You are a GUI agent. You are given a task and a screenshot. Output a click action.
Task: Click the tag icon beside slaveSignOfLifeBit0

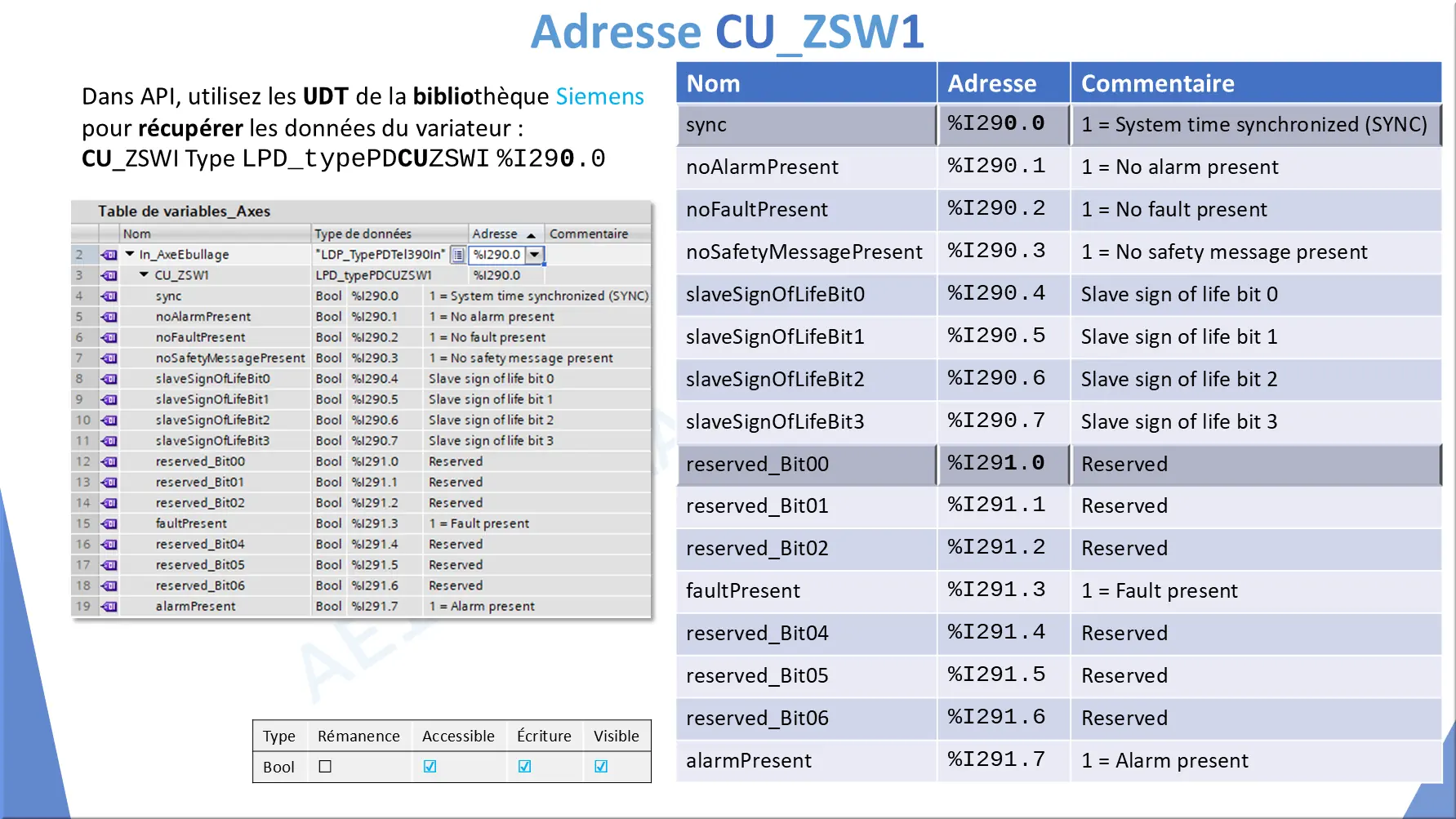pyautogui.click(x=109, y=379)
